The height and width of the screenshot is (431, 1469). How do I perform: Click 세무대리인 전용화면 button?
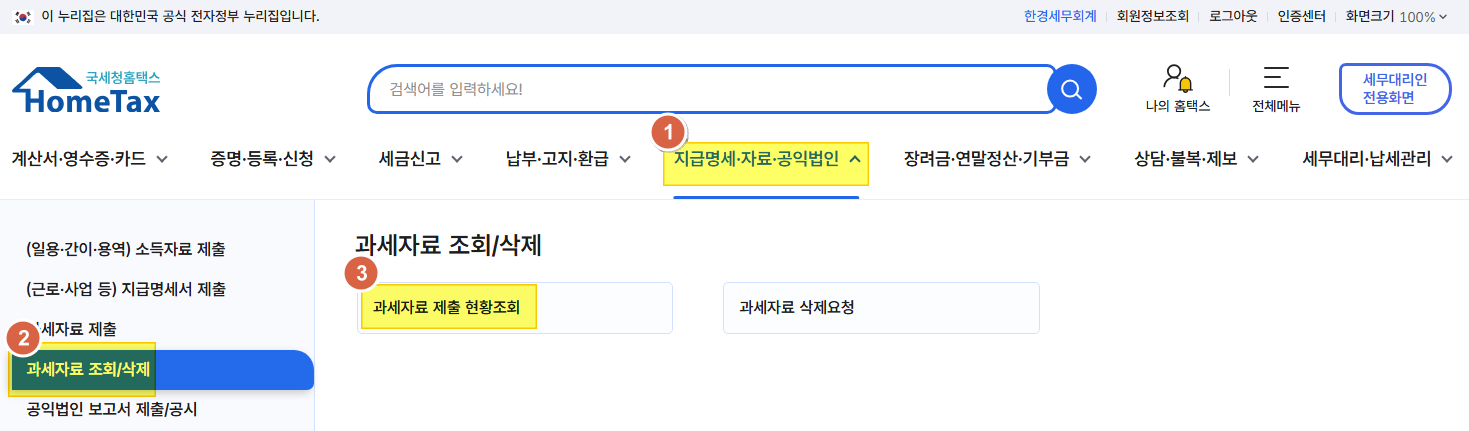tap(1395, 89)
